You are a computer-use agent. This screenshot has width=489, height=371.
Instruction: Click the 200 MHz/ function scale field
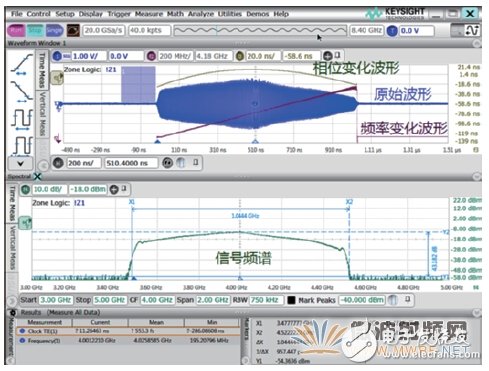[175, 56]
